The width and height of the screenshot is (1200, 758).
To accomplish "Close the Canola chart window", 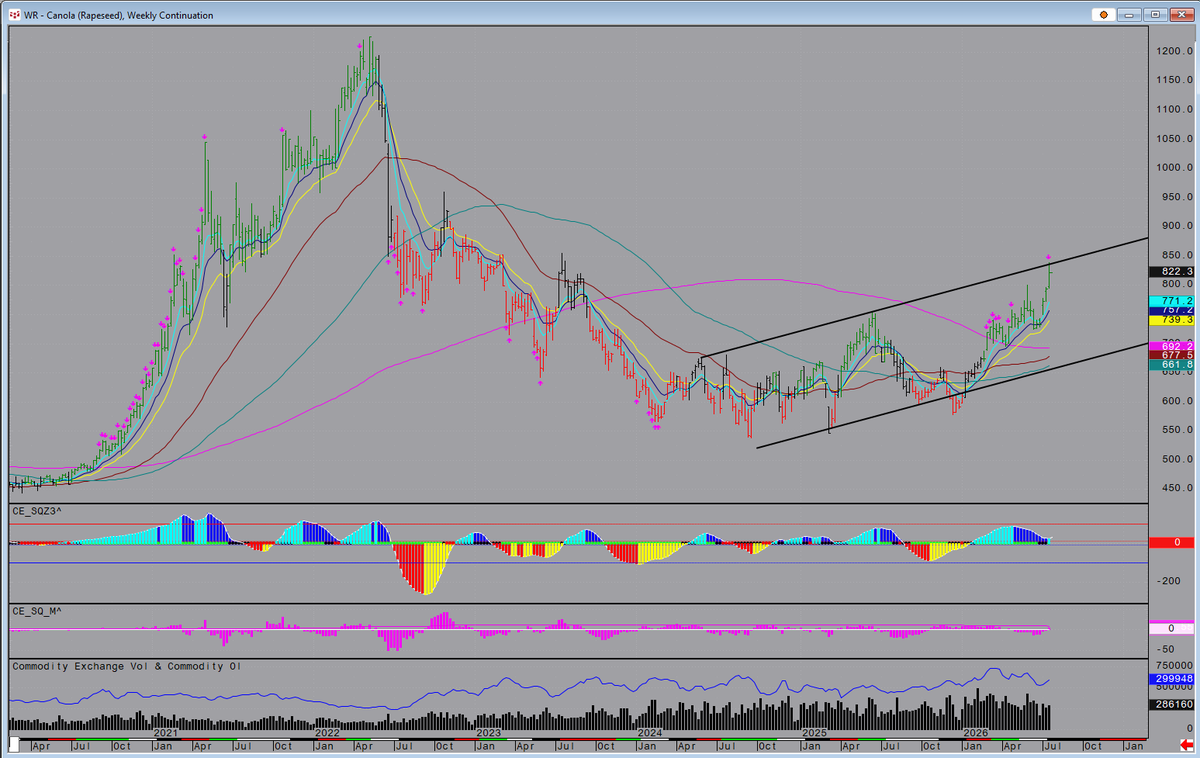I will (1180, 14).
